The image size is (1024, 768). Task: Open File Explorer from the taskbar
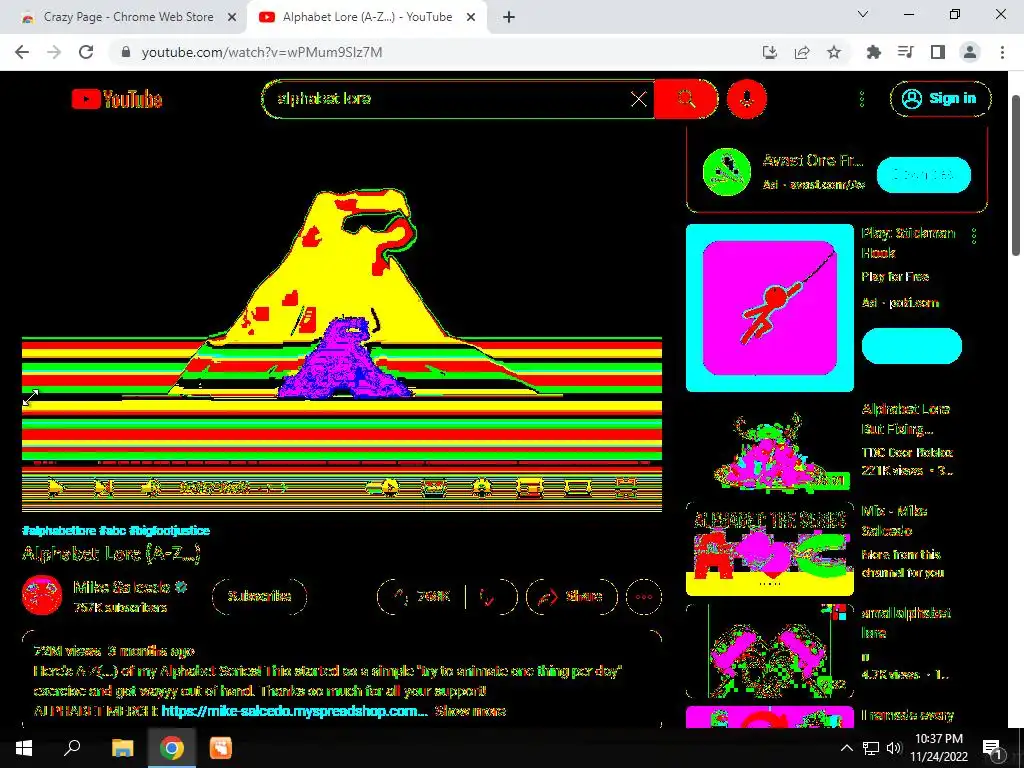[x=123, y=748]
